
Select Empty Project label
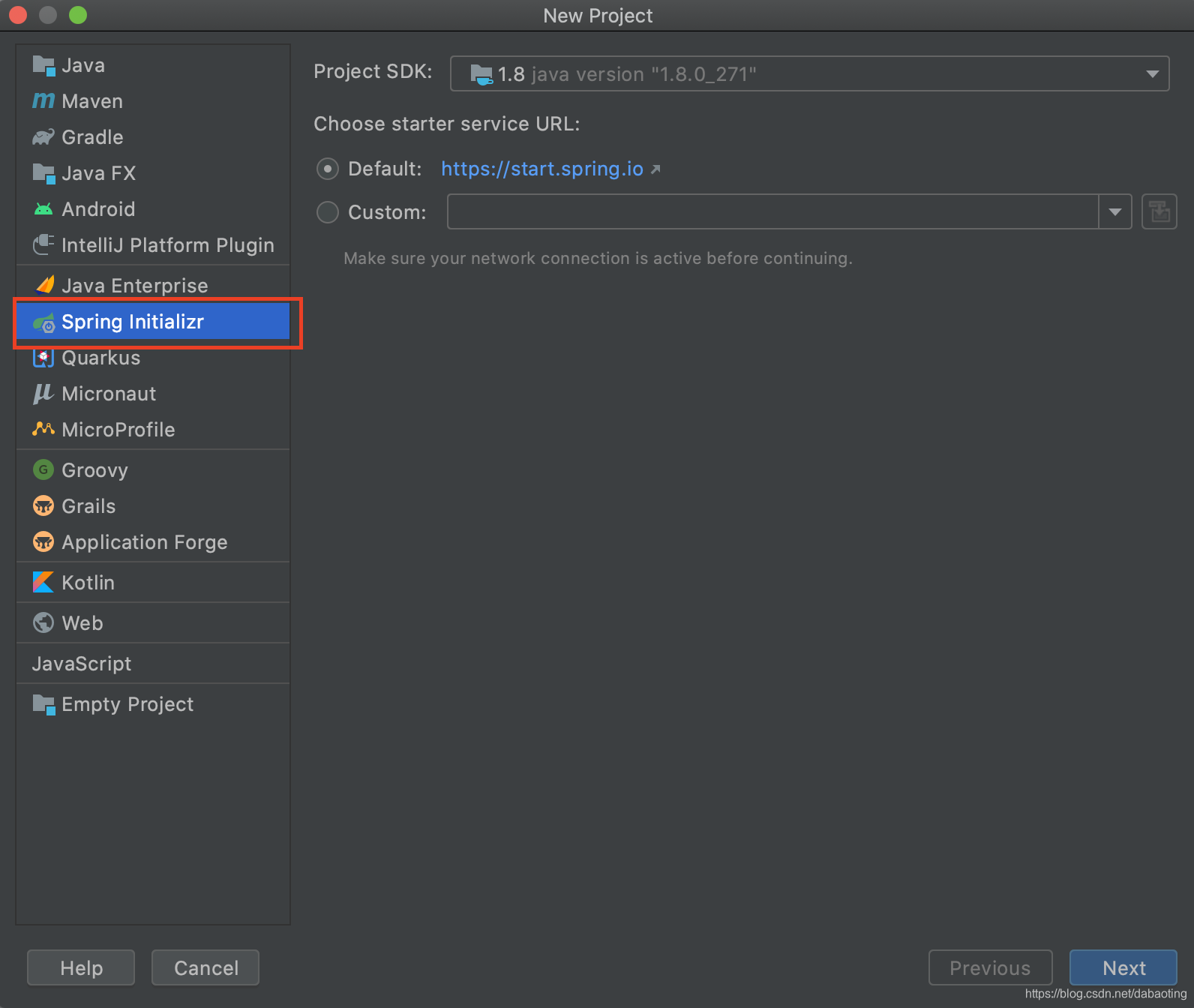pos(127,704)
